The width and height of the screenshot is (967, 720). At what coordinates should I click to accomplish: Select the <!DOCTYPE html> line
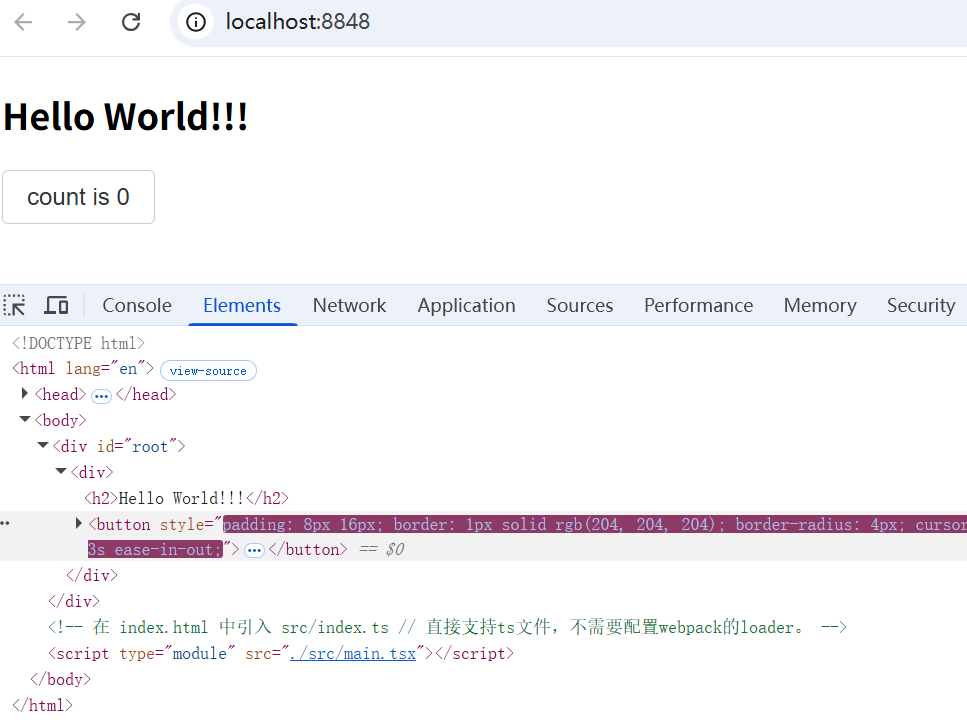(x=78, y=343)
